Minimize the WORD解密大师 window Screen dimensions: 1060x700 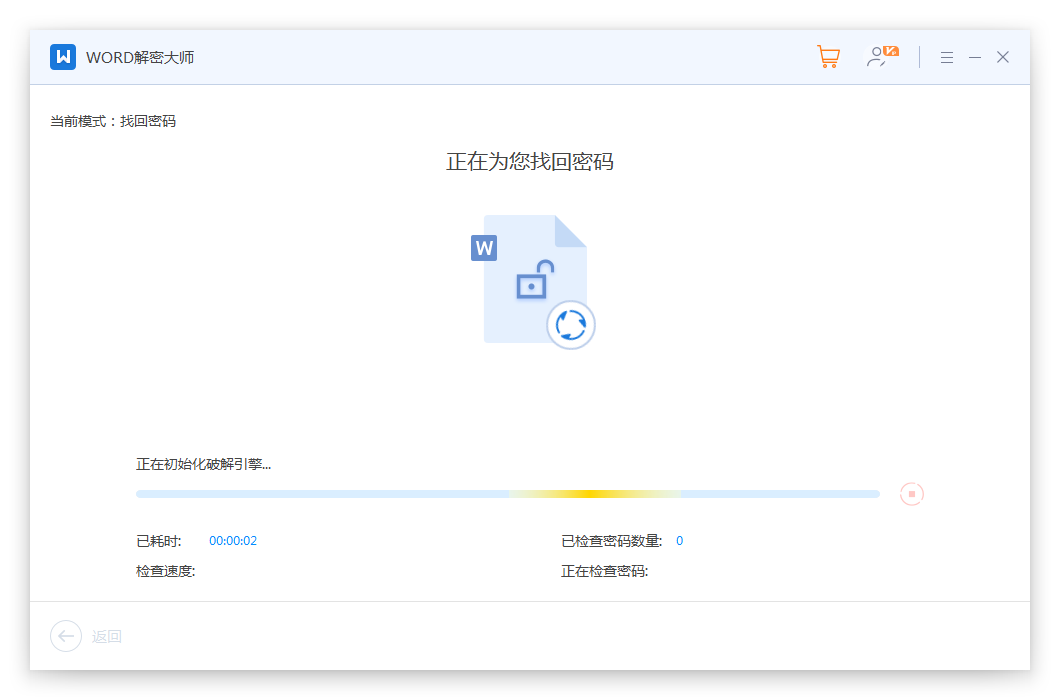point(975,57)
